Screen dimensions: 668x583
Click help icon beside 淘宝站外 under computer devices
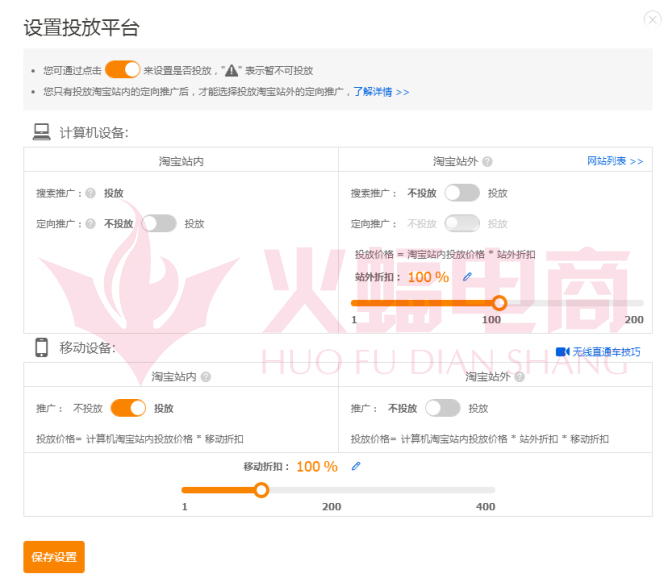(487, 162)
